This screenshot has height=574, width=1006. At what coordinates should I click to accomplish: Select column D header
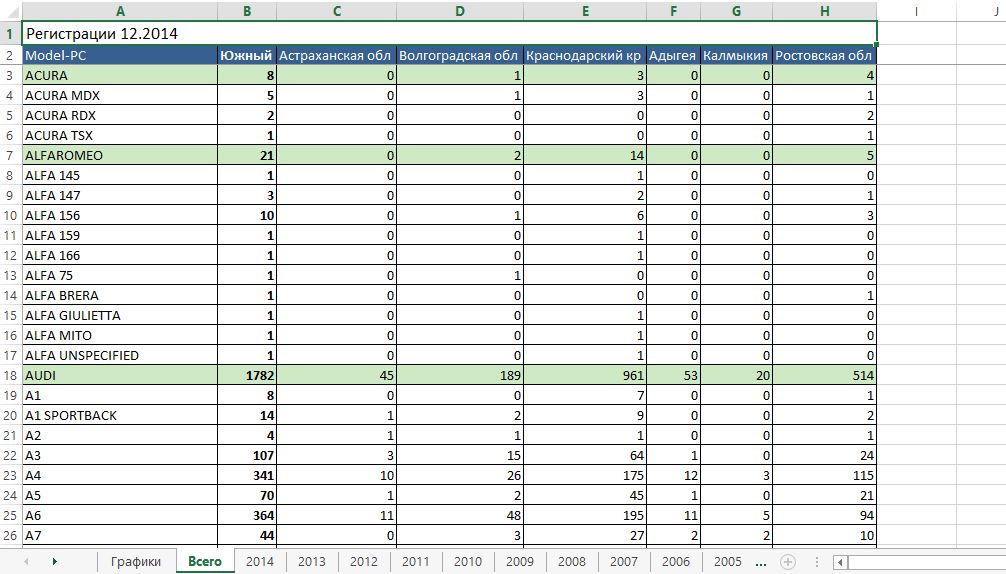pos(460,11)
